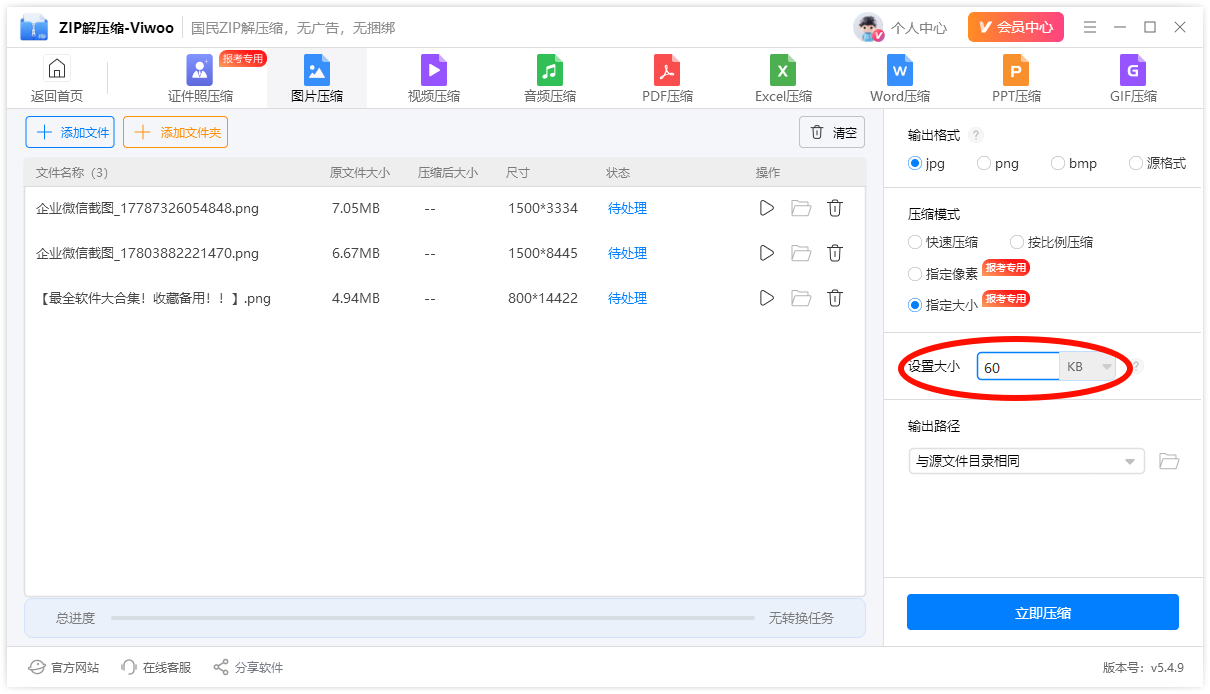Delete 【最全软件大合集 file from list
This screenshot has height=694, width=1210.
[x=835, y=298]
